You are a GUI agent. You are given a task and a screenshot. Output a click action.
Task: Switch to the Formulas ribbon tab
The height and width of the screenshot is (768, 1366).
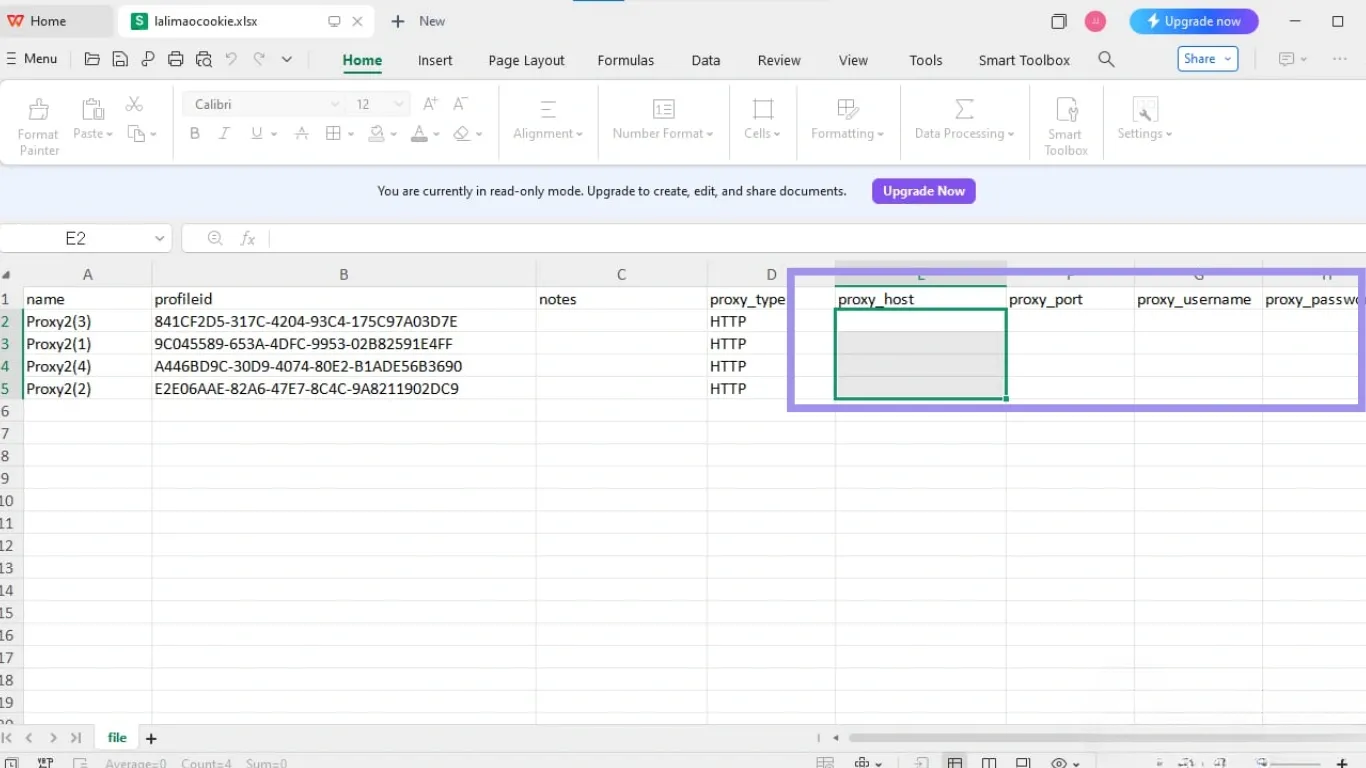pos(625,60)
